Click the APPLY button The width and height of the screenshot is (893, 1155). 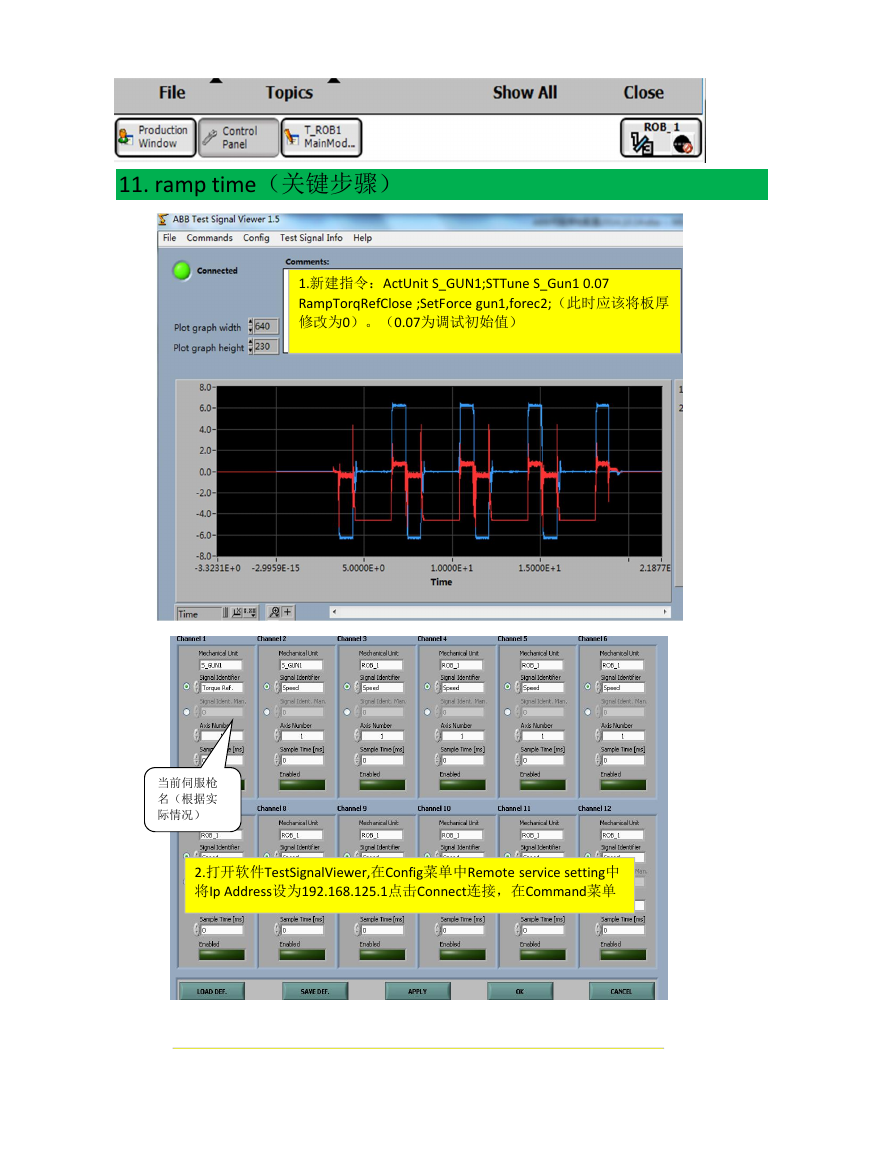click(x=417, y=991)
